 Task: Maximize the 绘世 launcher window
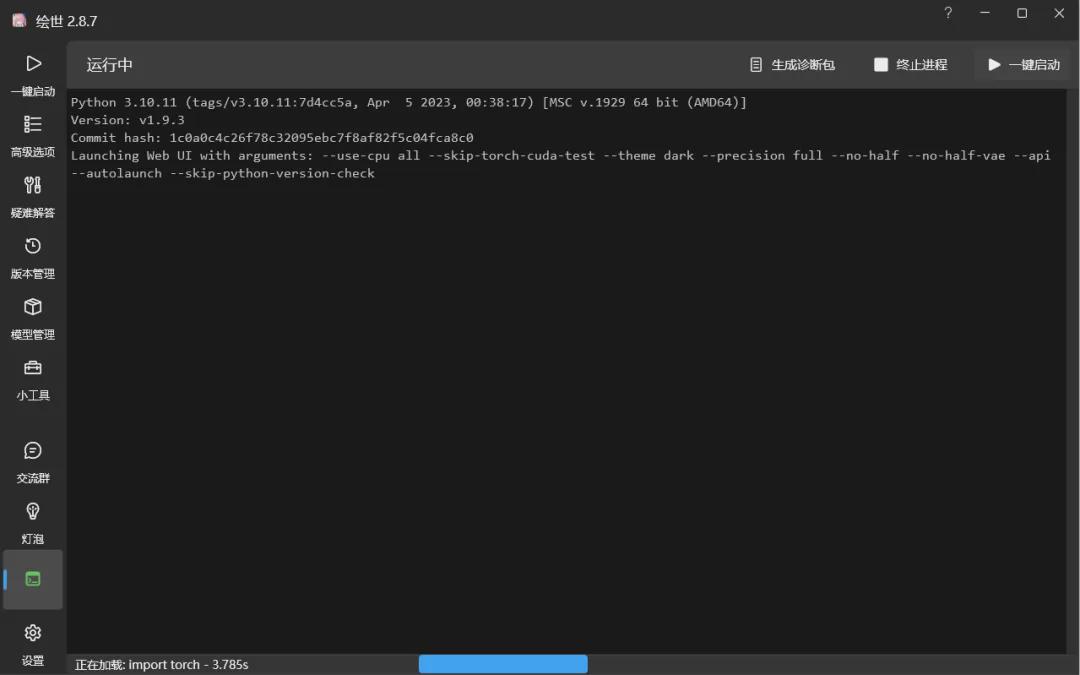1022,13
